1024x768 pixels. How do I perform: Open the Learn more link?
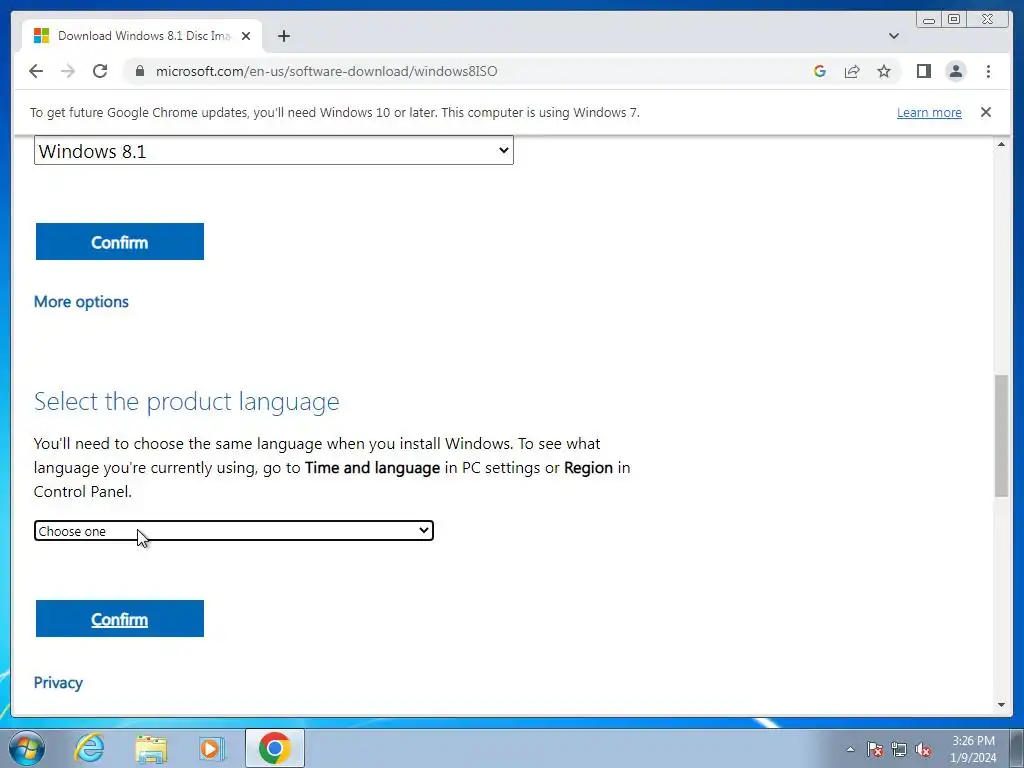929,112
